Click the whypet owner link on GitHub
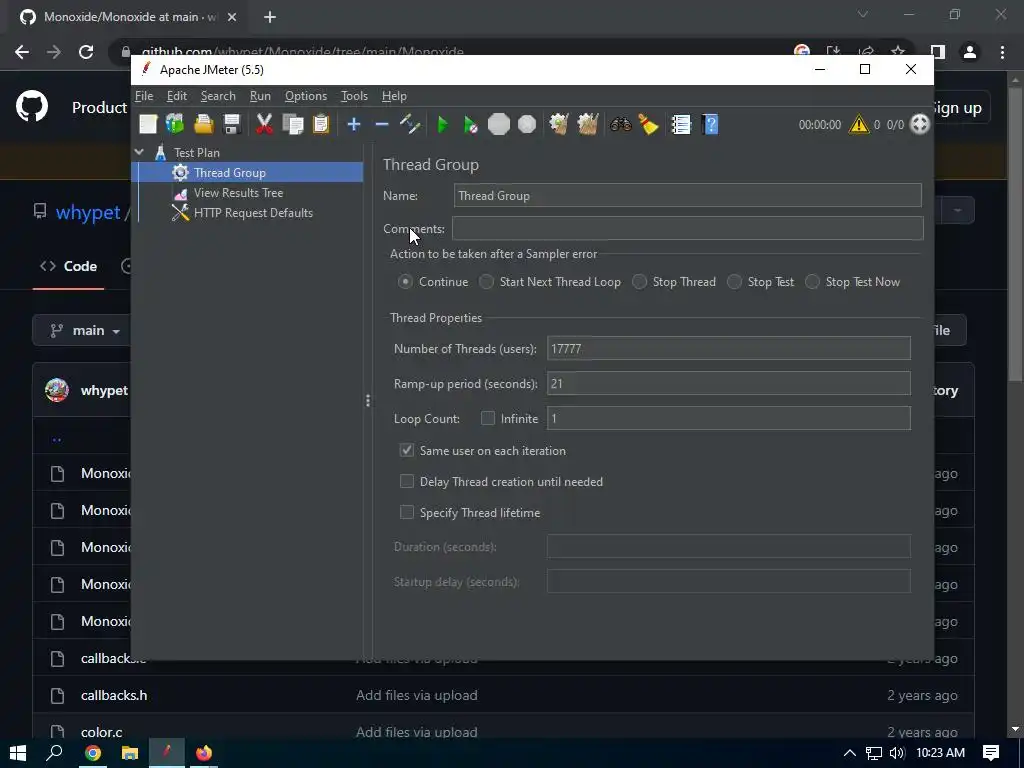The width and height of the screenshot is (1024, 768). point(88,212)
